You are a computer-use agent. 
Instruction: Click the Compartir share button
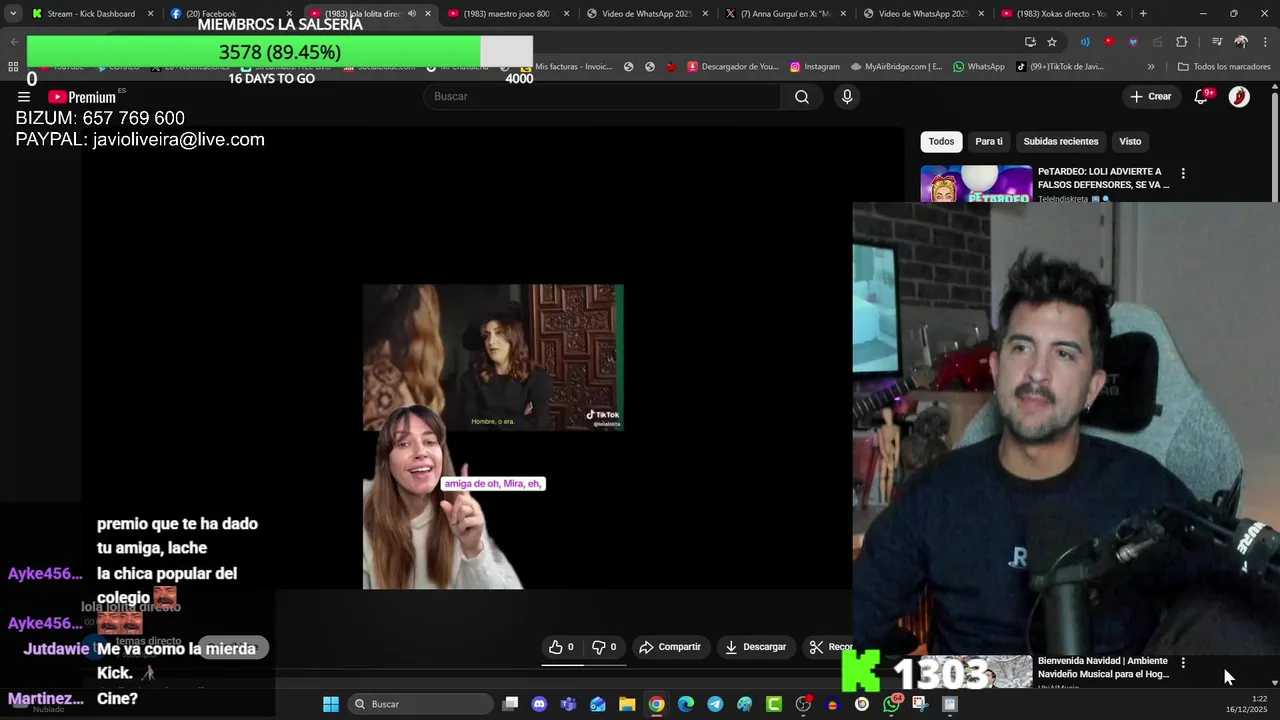(x=670, y=647)
